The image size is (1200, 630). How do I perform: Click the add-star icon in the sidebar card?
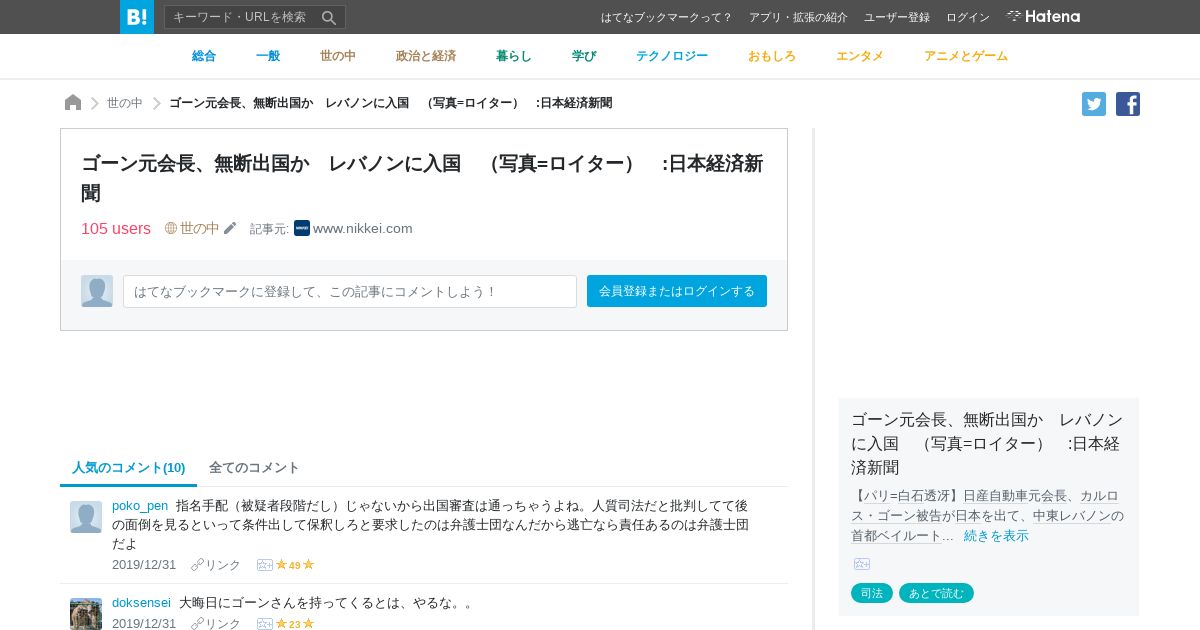click(862, 564)
